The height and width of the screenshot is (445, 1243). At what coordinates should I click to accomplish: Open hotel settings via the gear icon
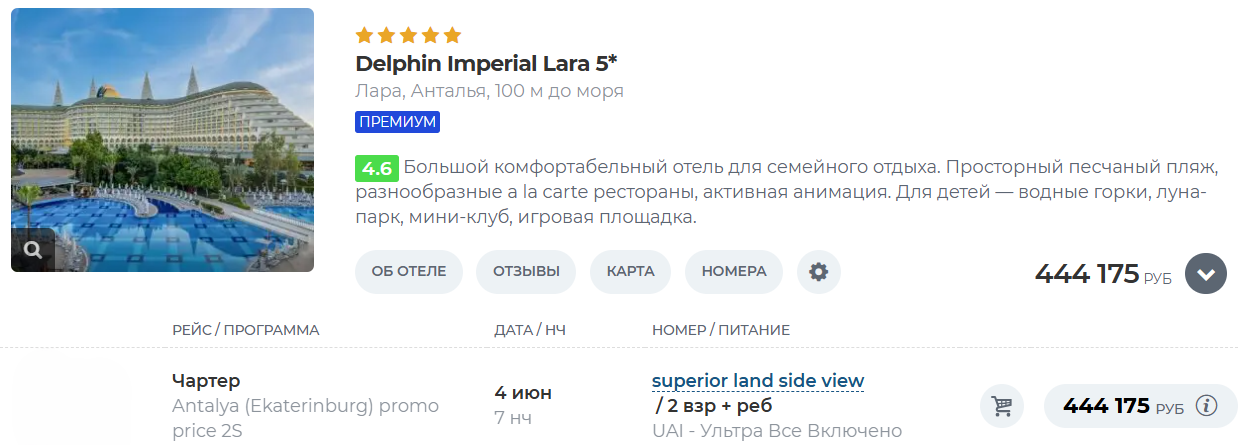pyautogui.click(x=818, y=271)
